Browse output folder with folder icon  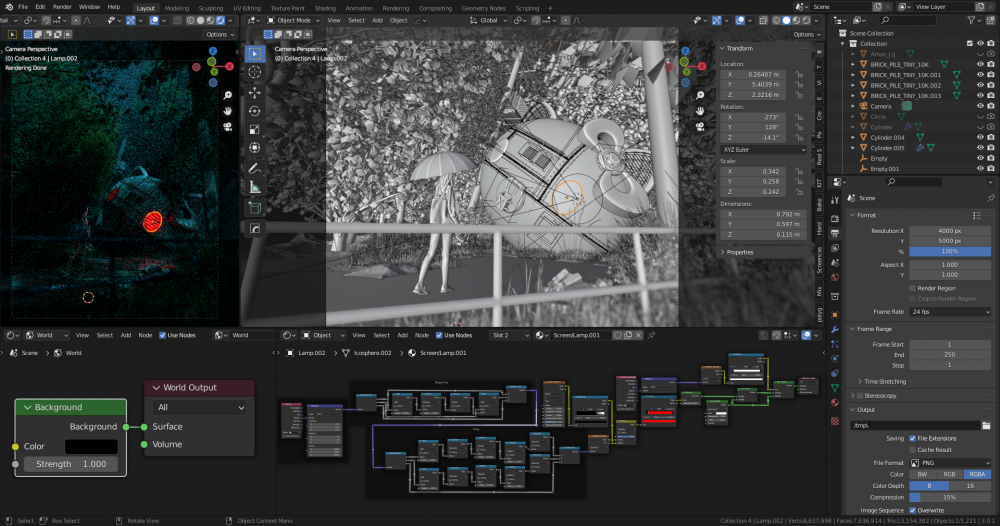(986, 425)
